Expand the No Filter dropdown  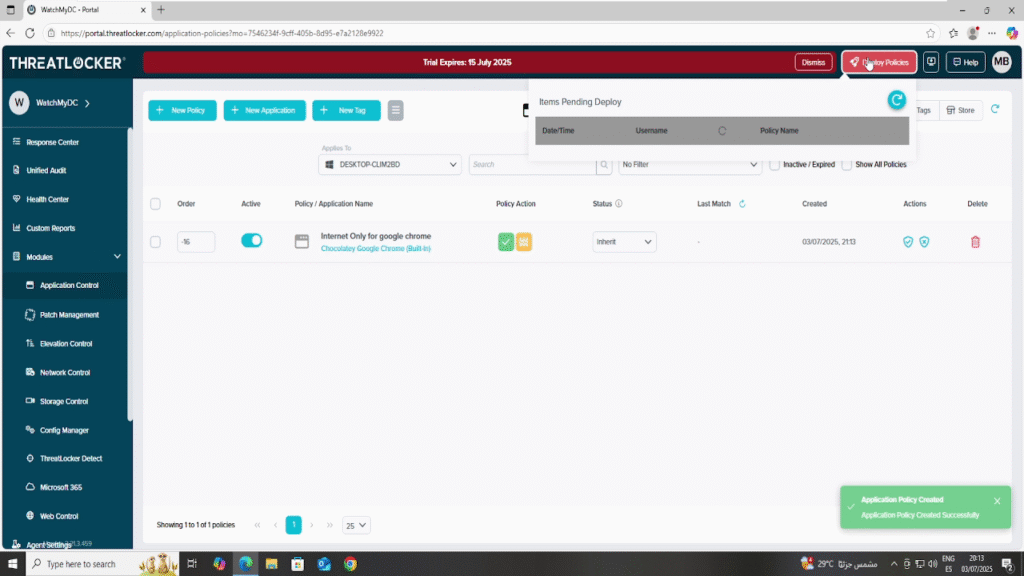[x=690, y=165]
